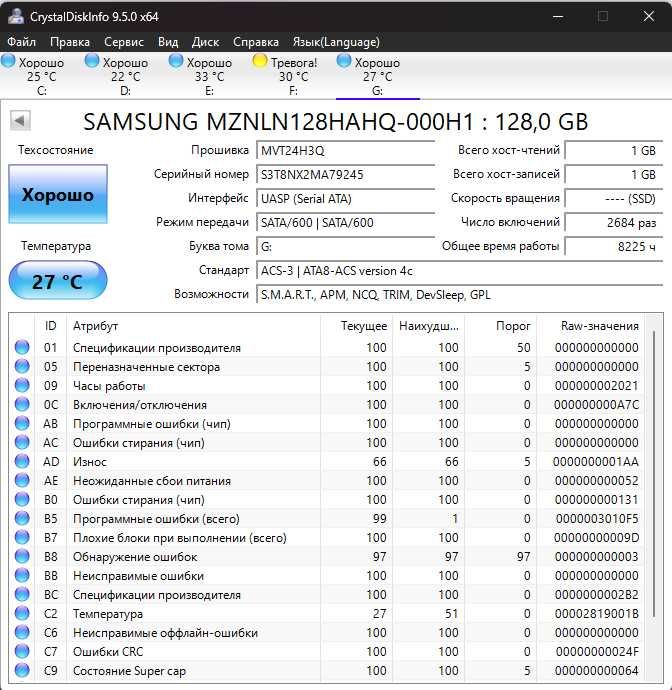Click the status icon of attribute C6
The width and height of the screenshot is (672, 690).
[x=22, y=632]
